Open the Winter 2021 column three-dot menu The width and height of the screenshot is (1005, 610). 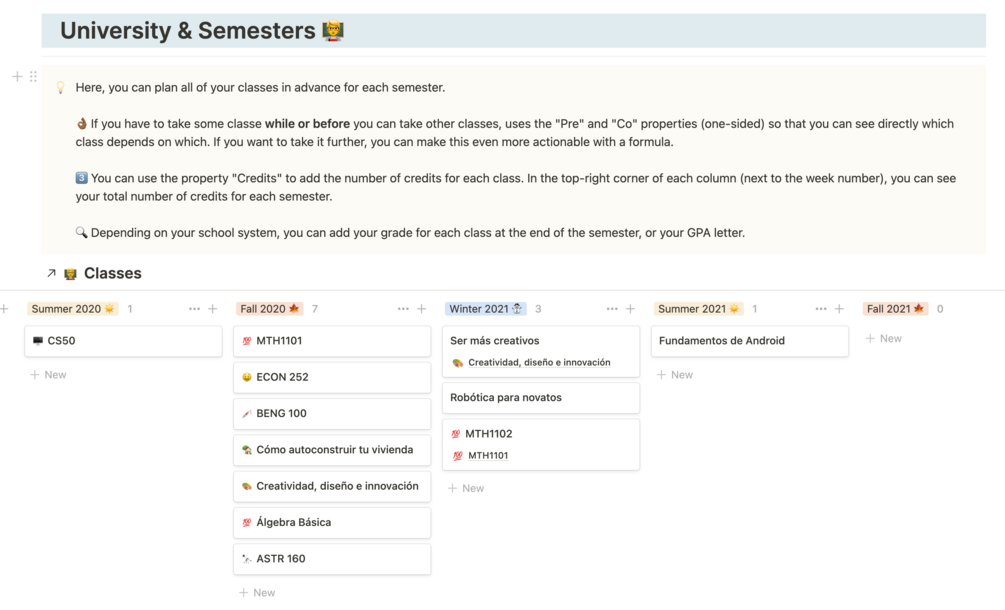pyautogui.click(x=612, y=309)
